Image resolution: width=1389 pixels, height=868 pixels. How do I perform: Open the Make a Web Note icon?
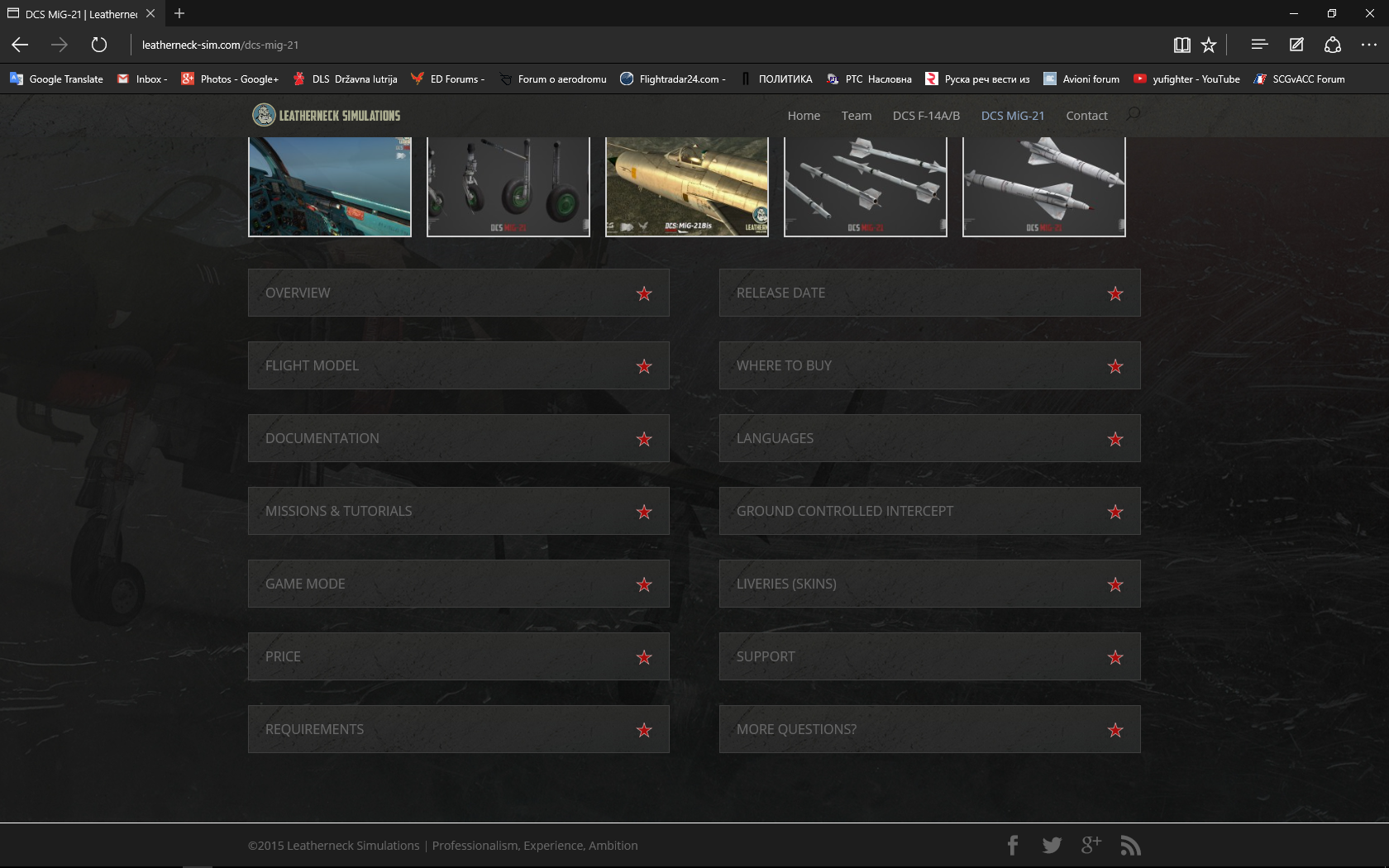point(1296,45)
